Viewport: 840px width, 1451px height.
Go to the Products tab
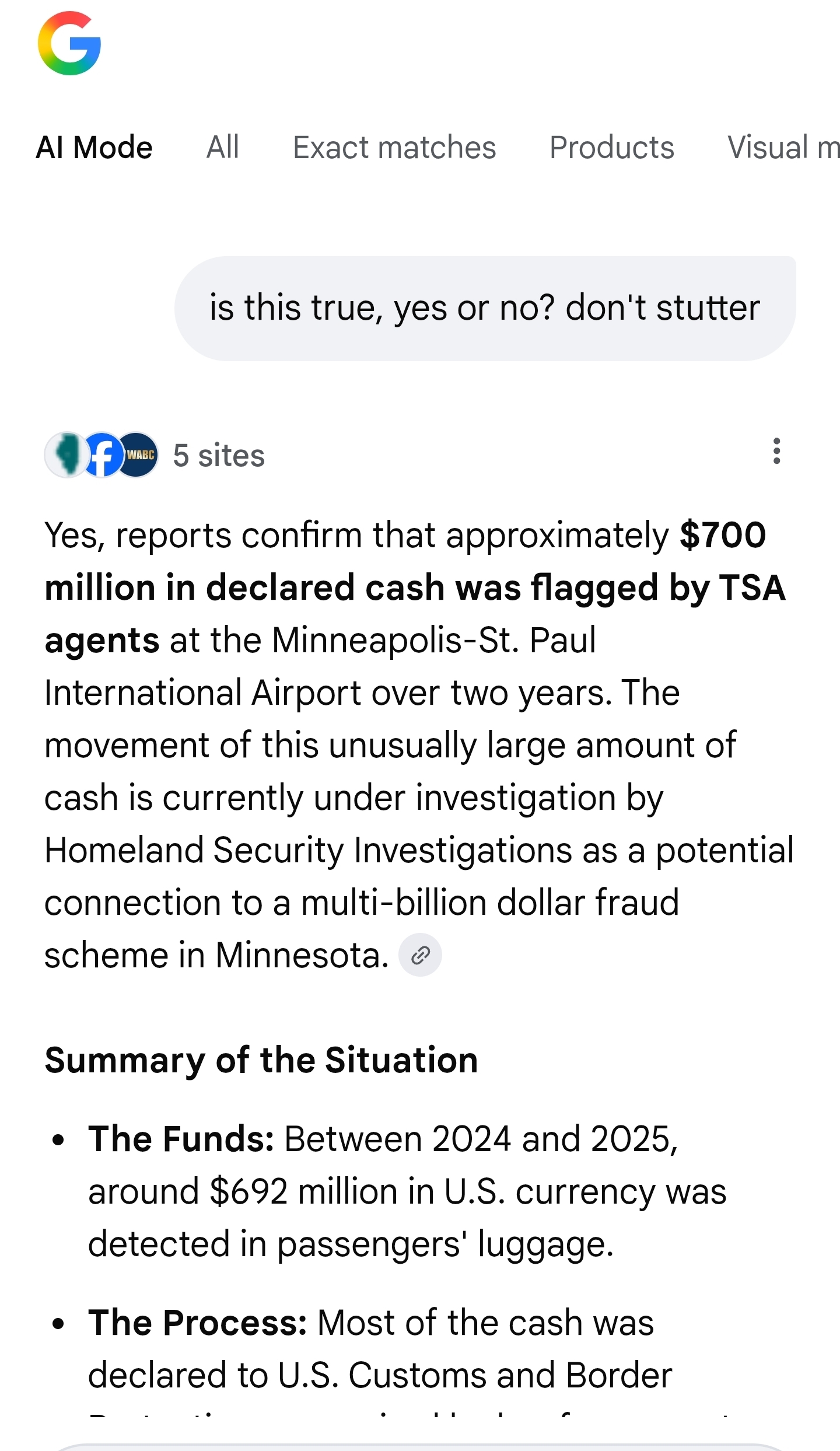click(611, 147)
